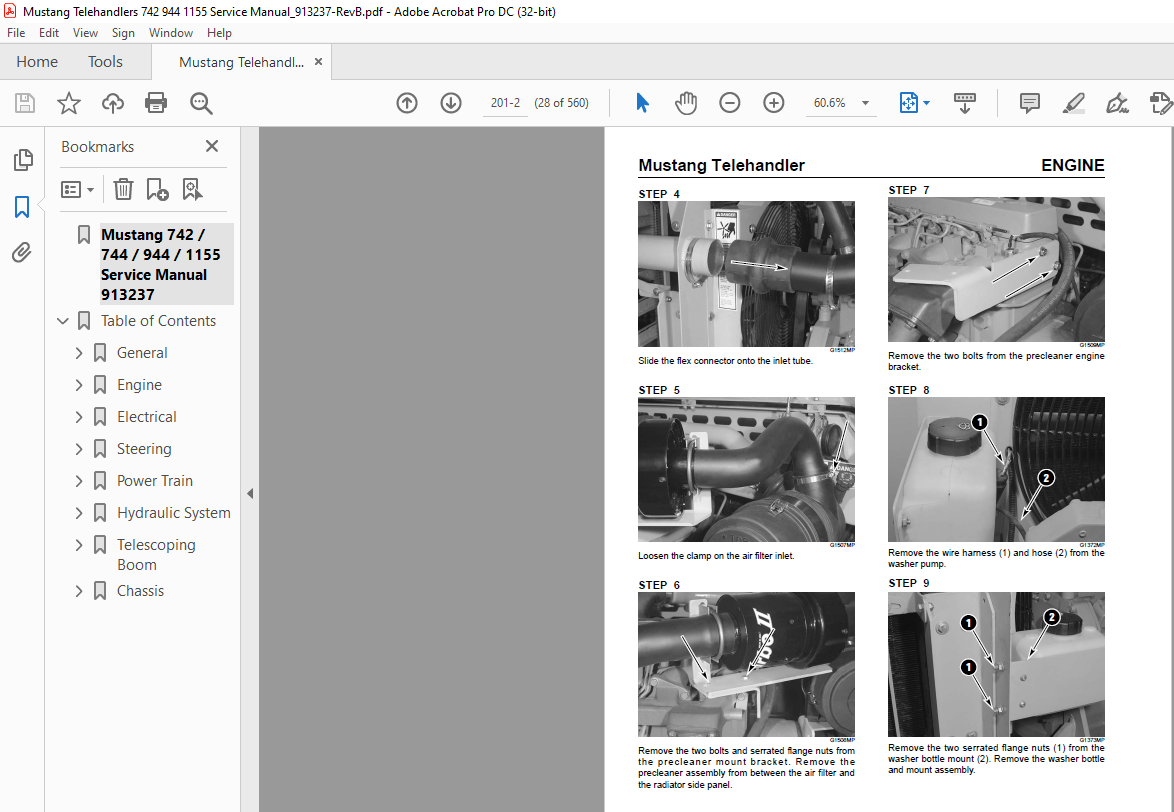Expand the Power Train bookmark
This screenshot has height=812, width=1174.
[79, 480]
